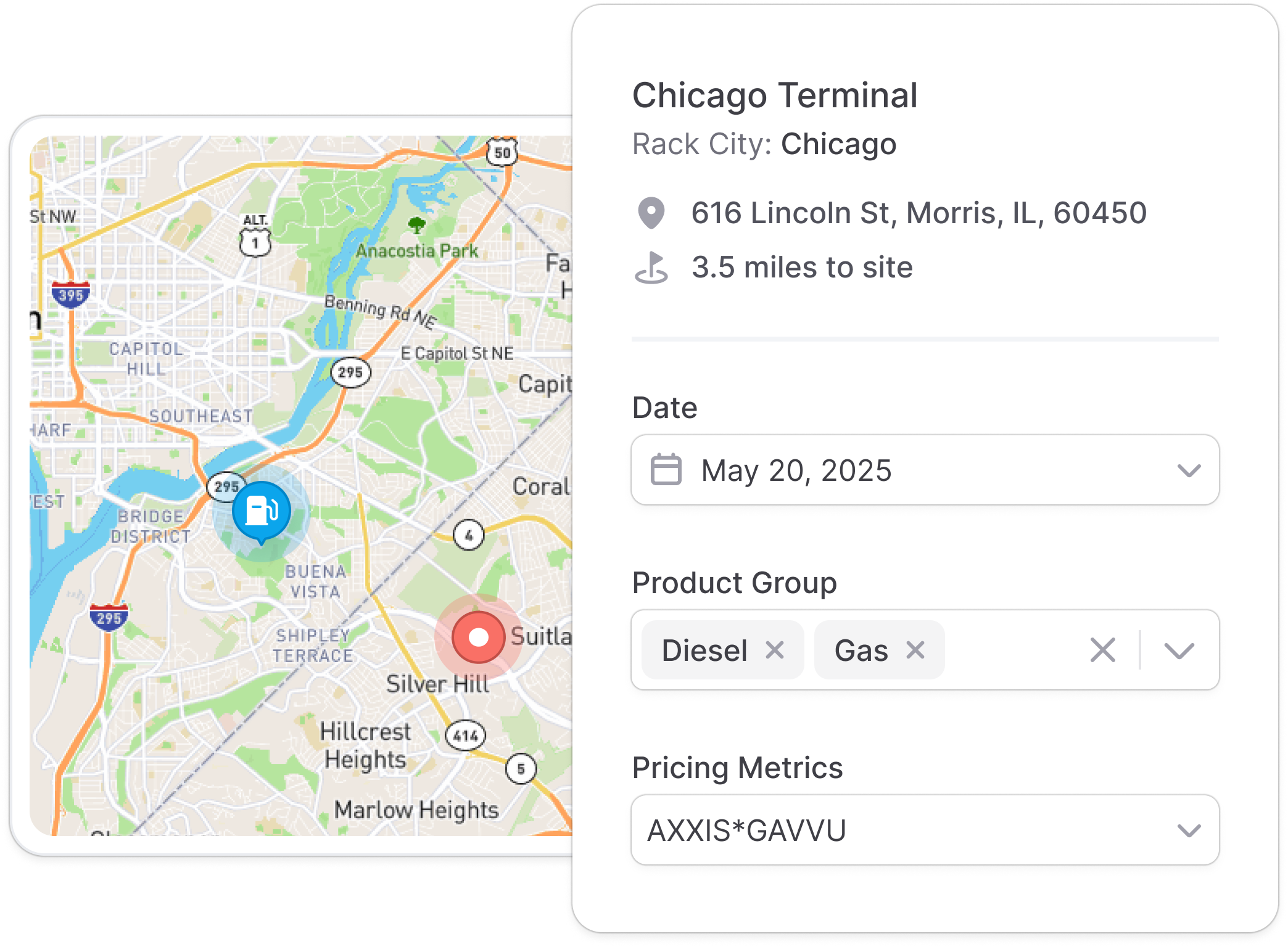Remove the Gas product tag

(x=915, y=650)
